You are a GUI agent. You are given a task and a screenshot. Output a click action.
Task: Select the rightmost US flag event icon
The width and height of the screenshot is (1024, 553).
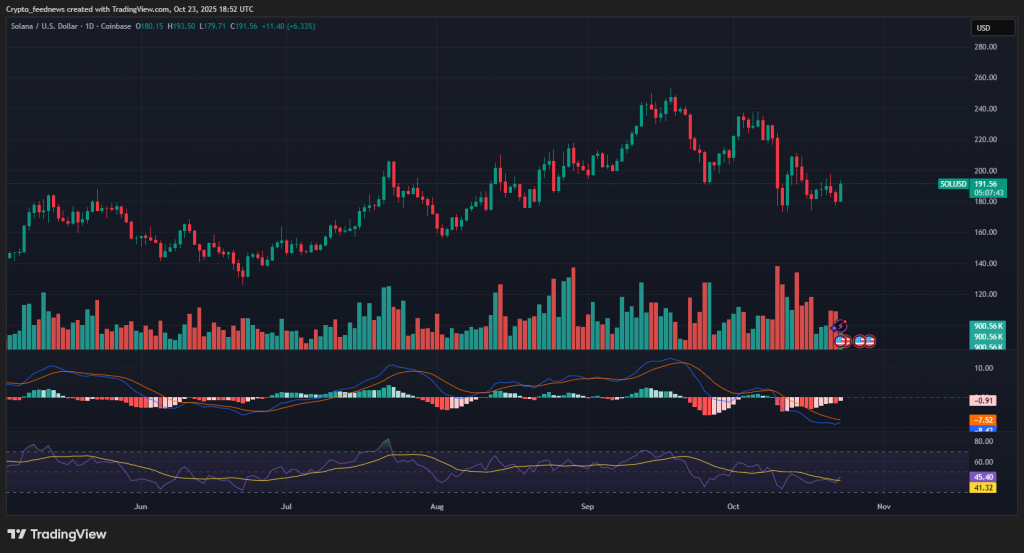pos(869,341)
